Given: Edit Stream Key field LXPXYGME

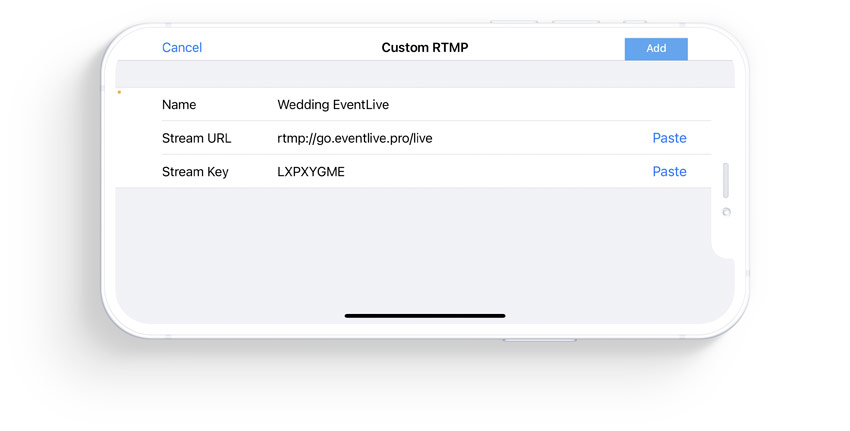Looking at the screenshot, I should pos(311,172).
